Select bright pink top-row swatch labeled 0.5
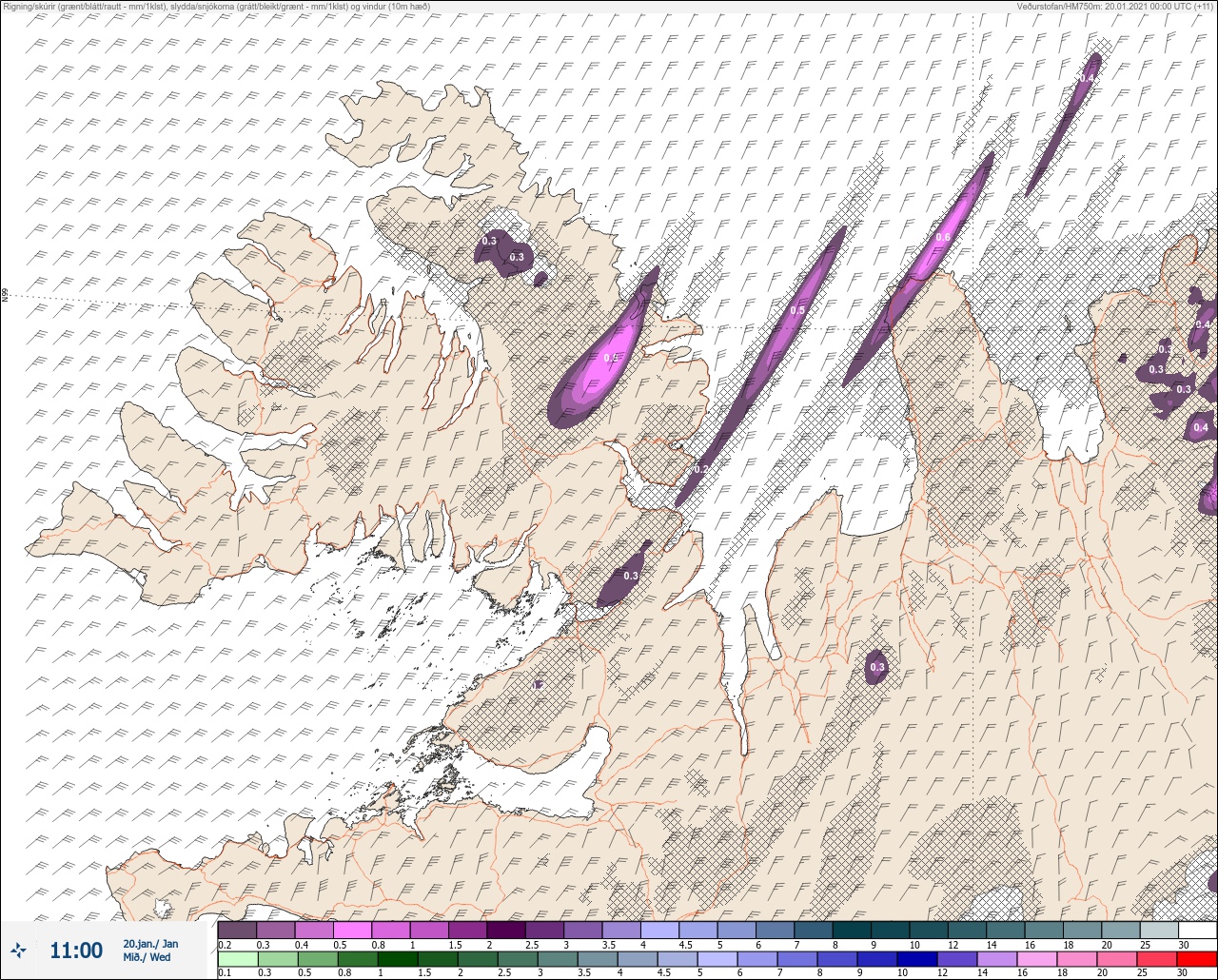1218x980 pixels. pyautogui.click(x=352, y=930)
